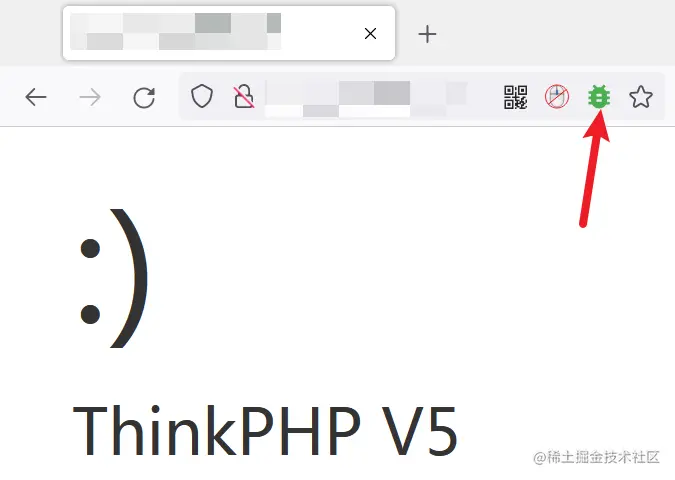Select the active browser tab

(x=229, y=33)
